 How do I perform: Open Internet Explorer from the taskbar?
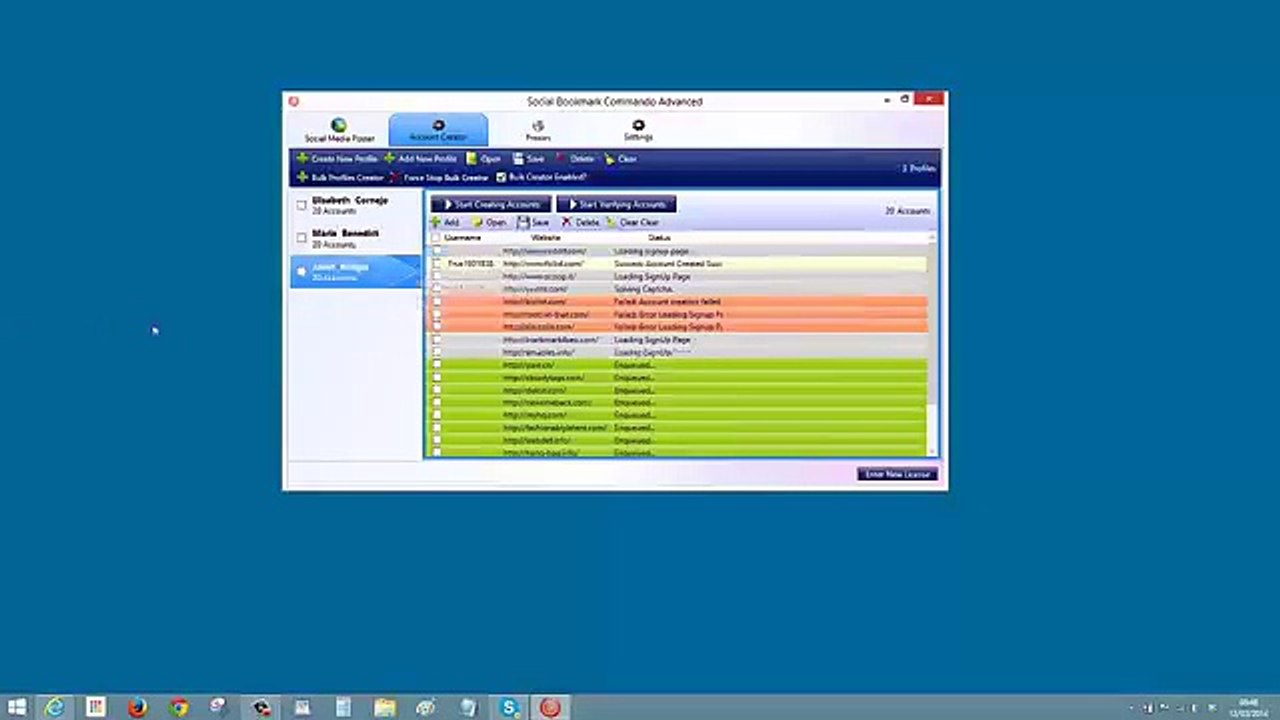pos(55,707)
